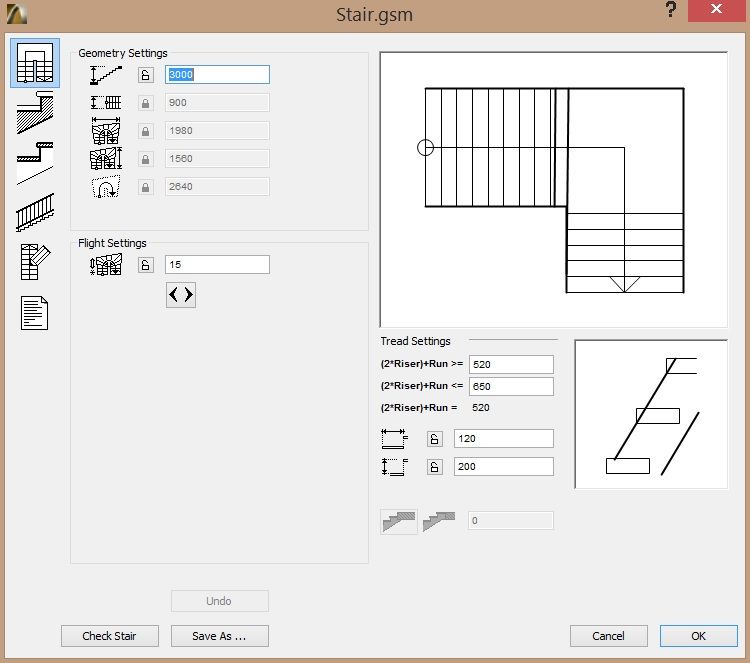Click the tread depth icon next to 120
Viewport: 750px width, 663px height.
394,439
